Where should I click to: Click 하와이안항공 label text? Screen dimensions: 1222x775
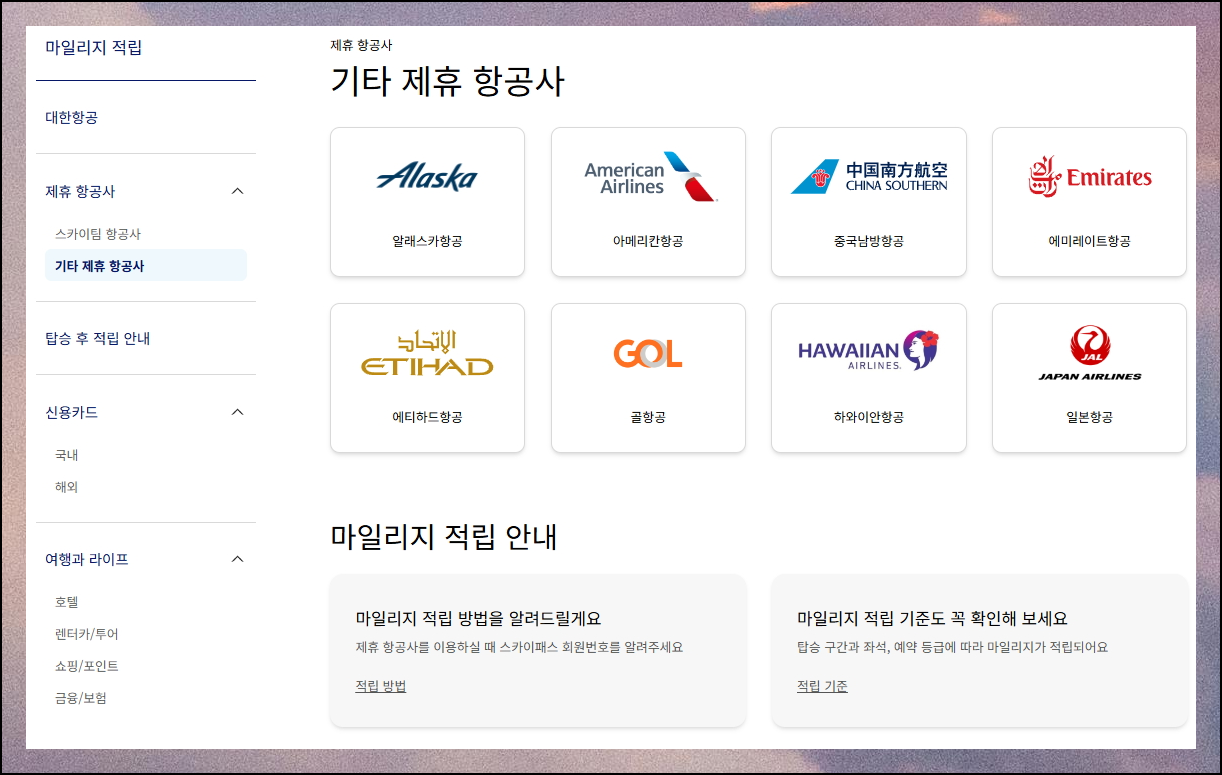(869, 417)
